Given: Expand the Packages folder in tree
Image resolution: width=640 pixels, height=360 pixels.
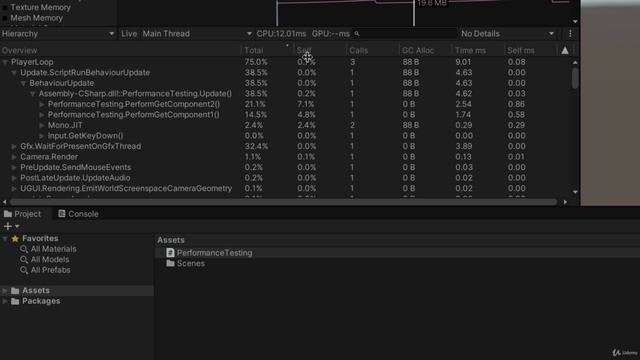Looking at the screenshot, I should pos(5,301).
